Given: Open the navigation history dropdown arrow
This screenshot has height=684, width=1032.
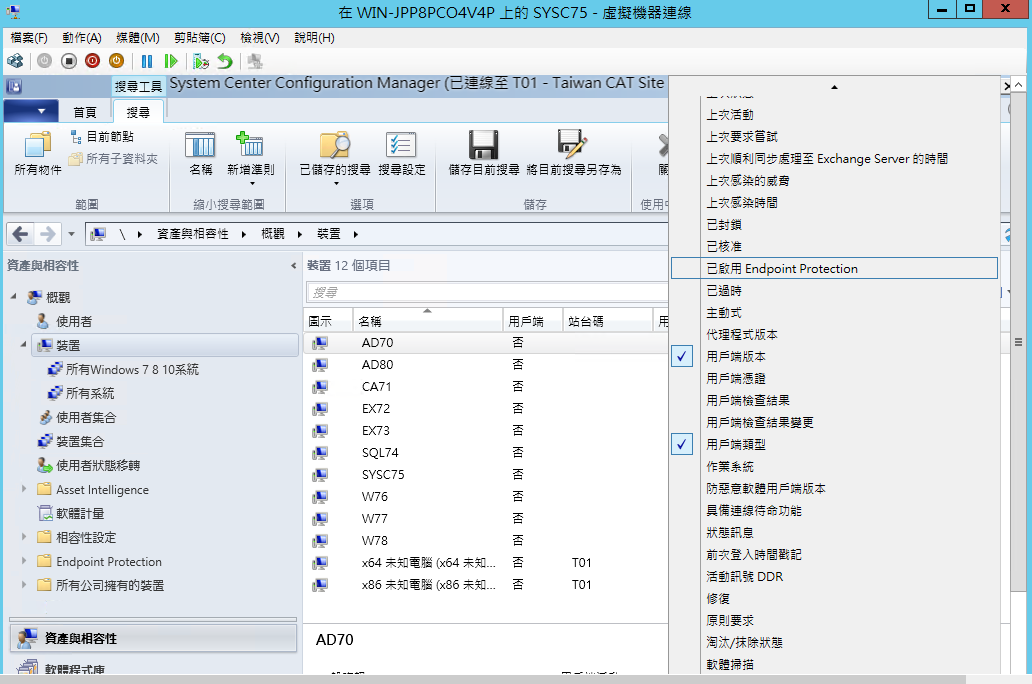Looking at the screenshot, I should pyautogui.click(x=71, y=234).
